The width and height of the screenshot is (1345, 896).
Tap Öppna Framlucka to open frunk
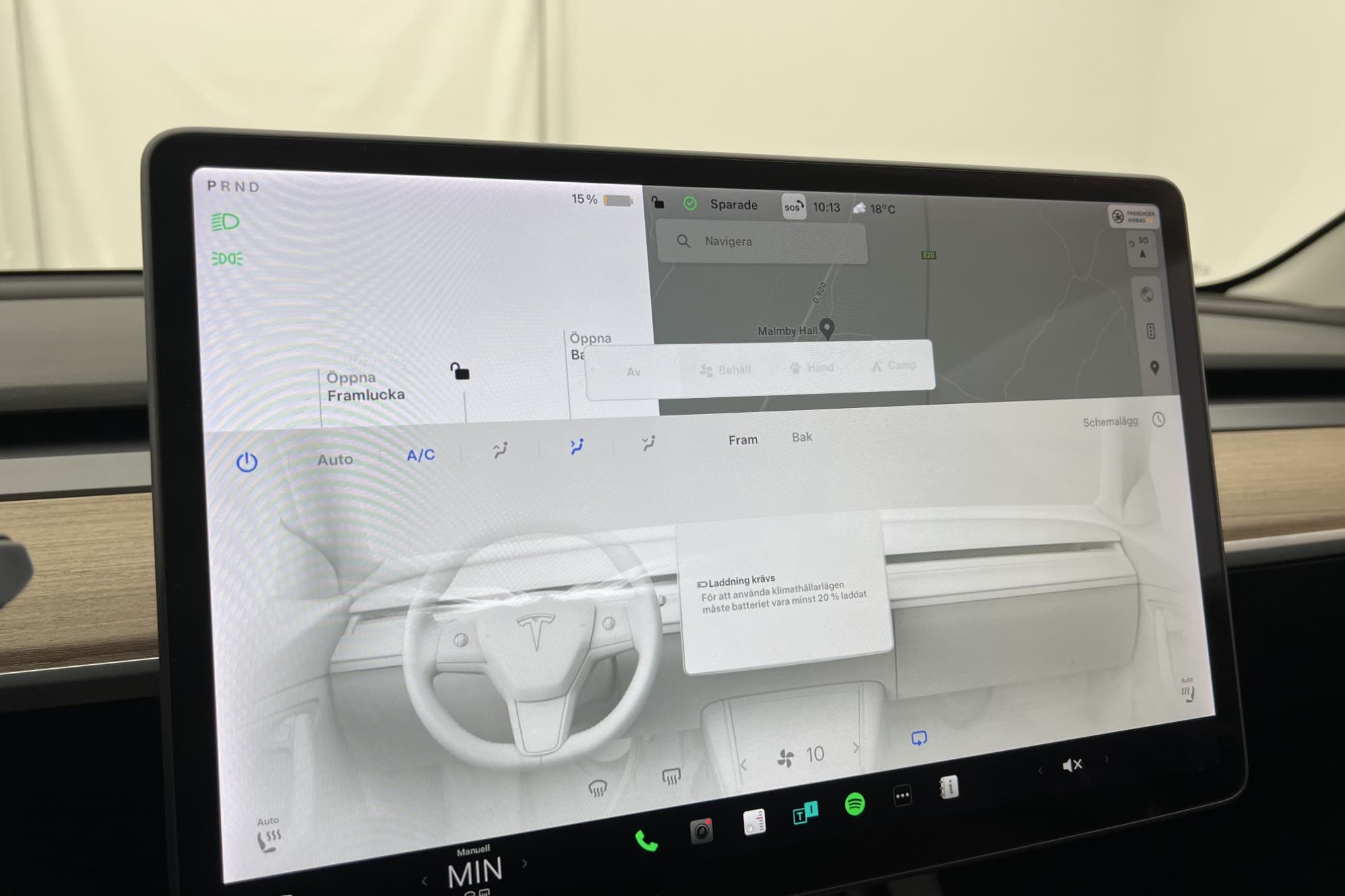(366, 386)
